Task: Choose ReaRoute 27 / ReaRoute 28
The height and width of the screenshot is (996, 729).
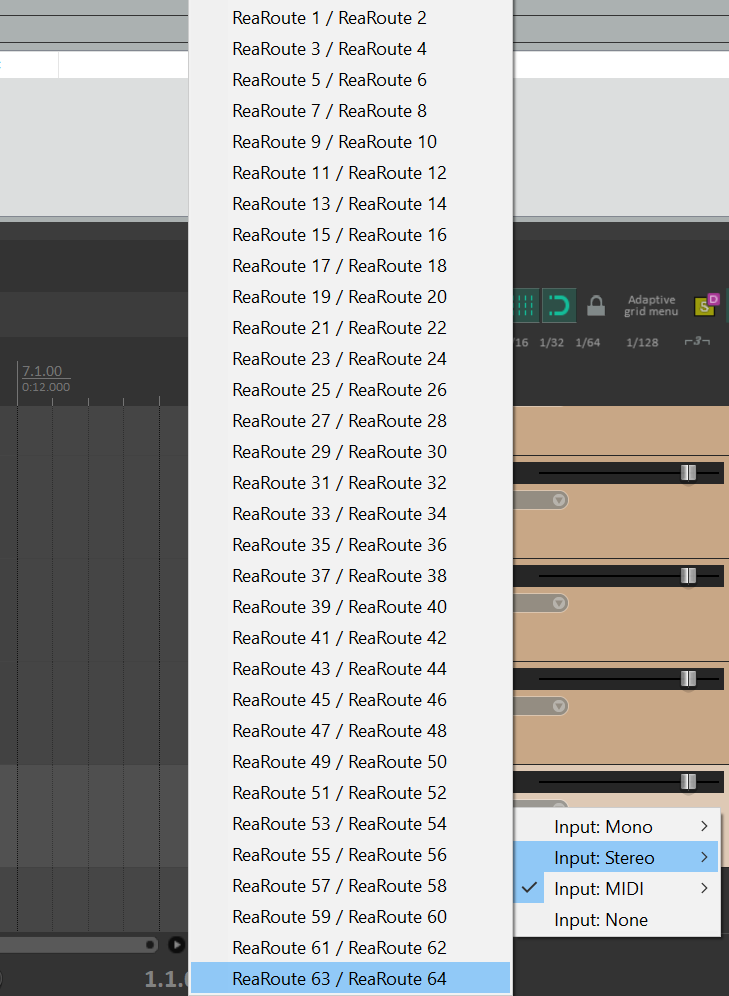Action: tap(351, 421)
